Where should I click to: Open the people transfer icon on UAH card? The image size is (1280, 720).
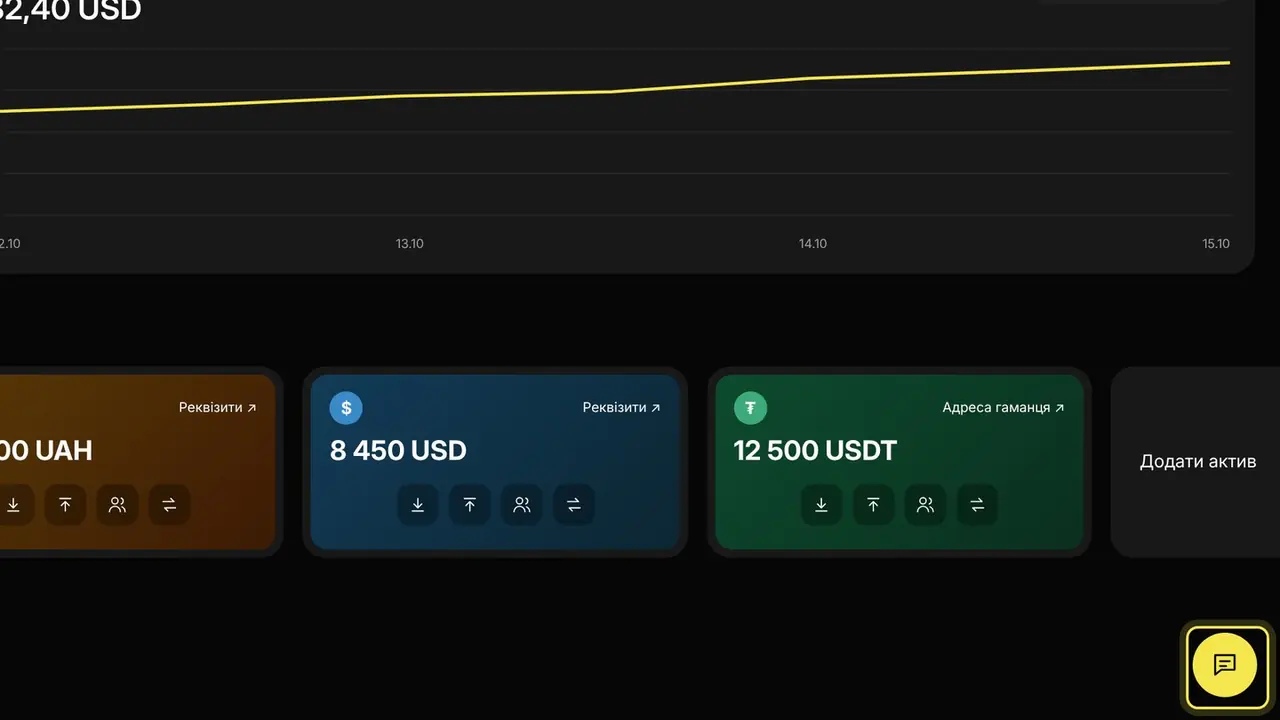pos(118,505)
